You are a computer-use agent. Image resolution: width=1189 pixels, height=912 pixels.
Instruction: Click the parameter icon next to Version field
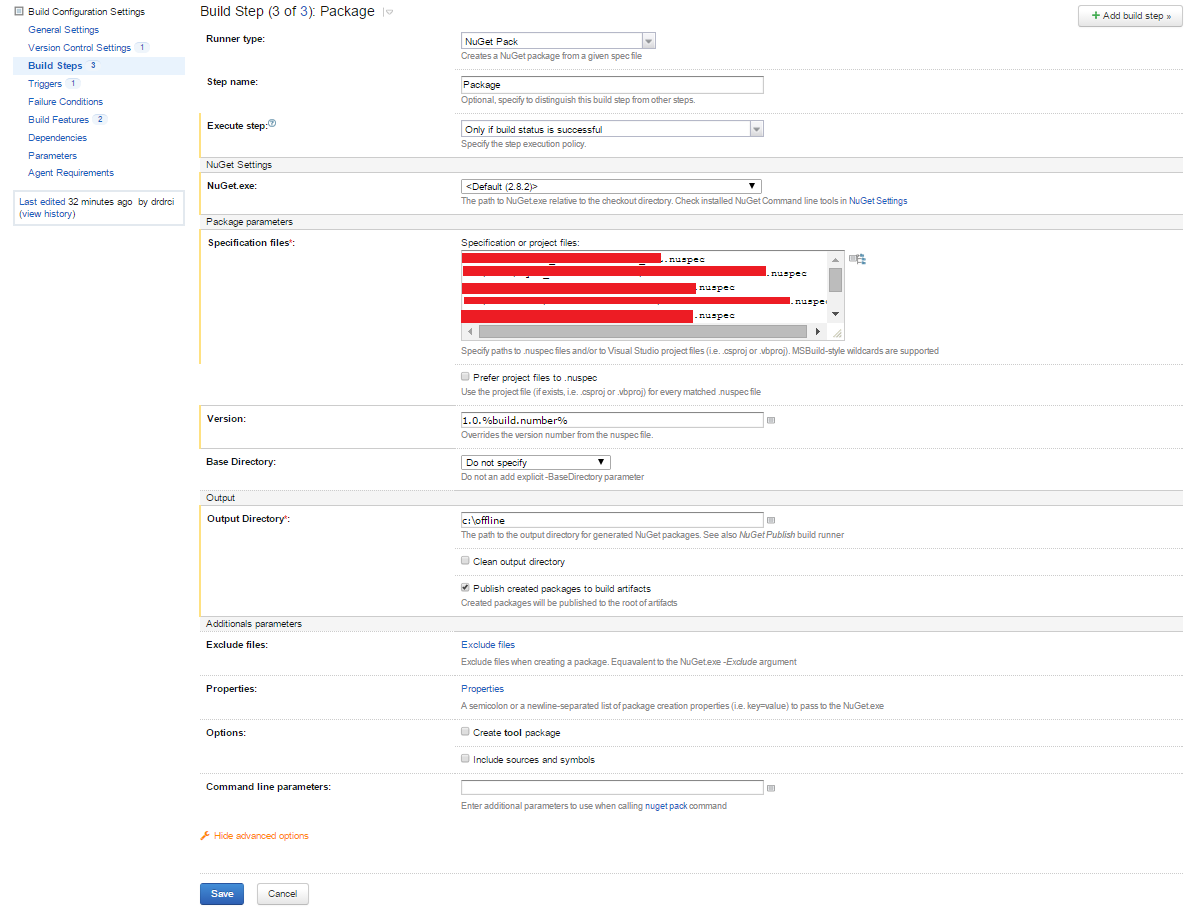[x=771, y=421]
